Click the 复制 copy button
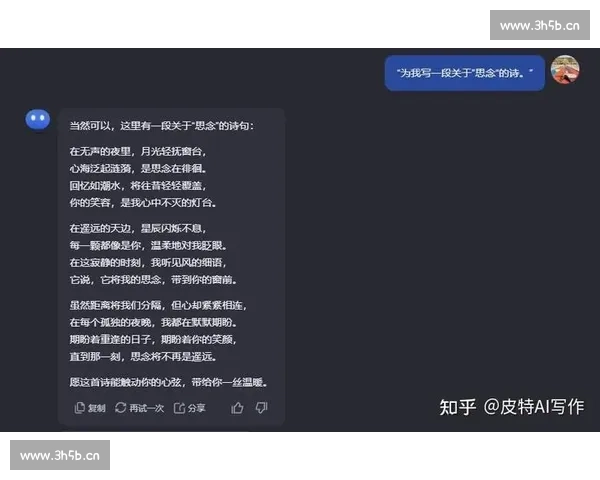The height and width of the screenshot is (480, 600). (90, 408)
